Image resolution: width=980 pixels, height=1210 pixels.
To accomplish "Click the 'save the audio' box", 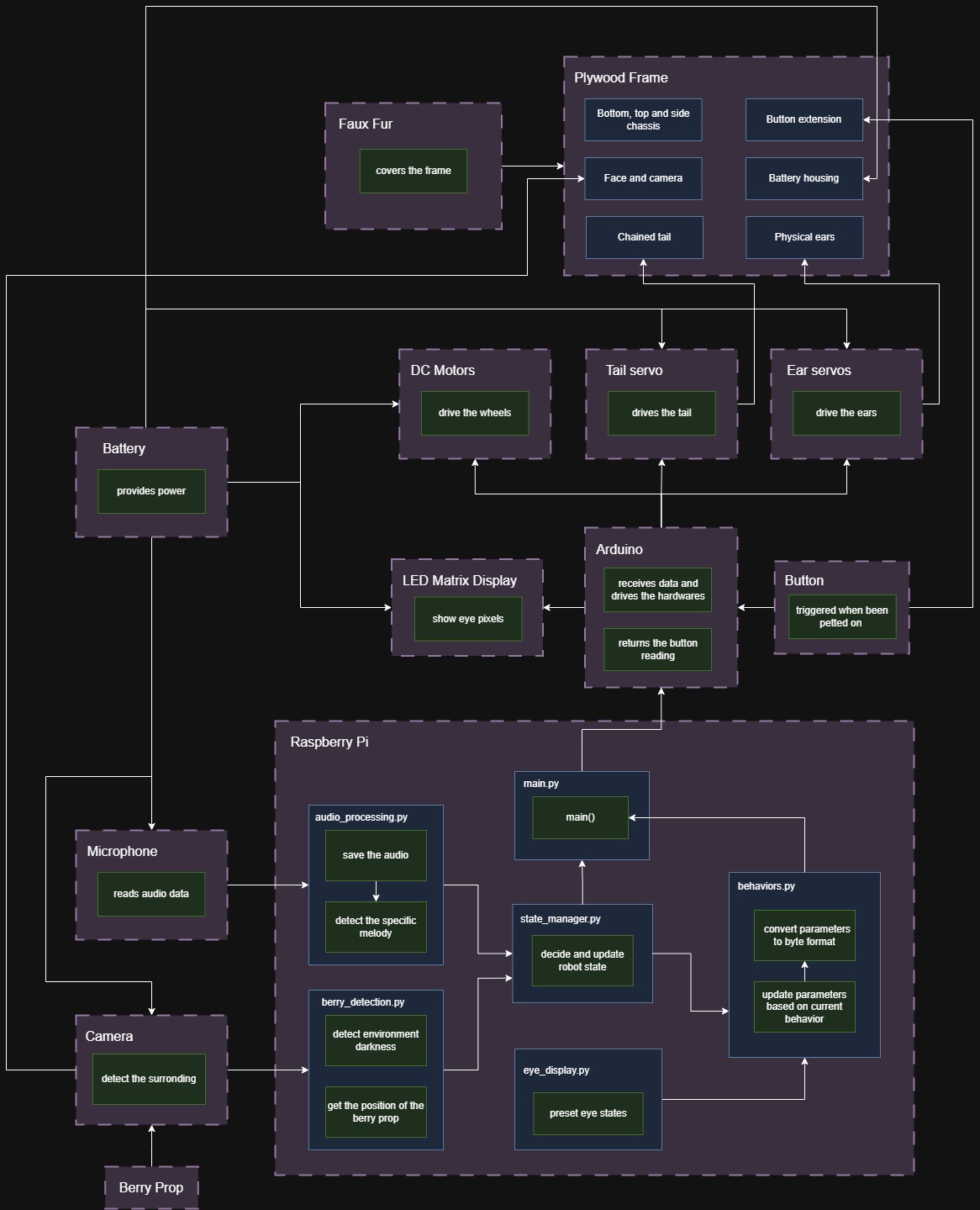I will click(x=376, y=855).
